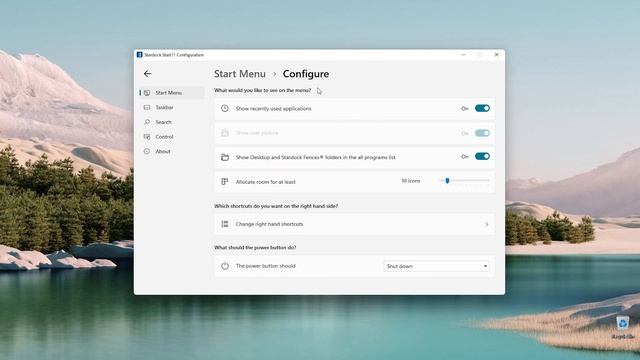This screenshot has width=640, height=360.
Task: Click chevron on Change right hand shortcuts
Action: (487, 224)
